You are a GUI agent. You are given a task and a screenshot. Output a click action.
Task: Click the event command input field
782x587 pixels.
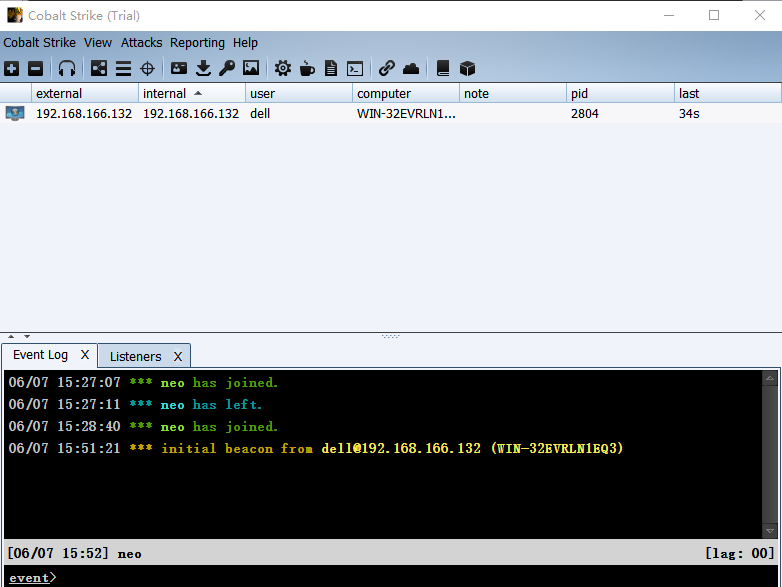pyautogui.click(x=400, y=577)
